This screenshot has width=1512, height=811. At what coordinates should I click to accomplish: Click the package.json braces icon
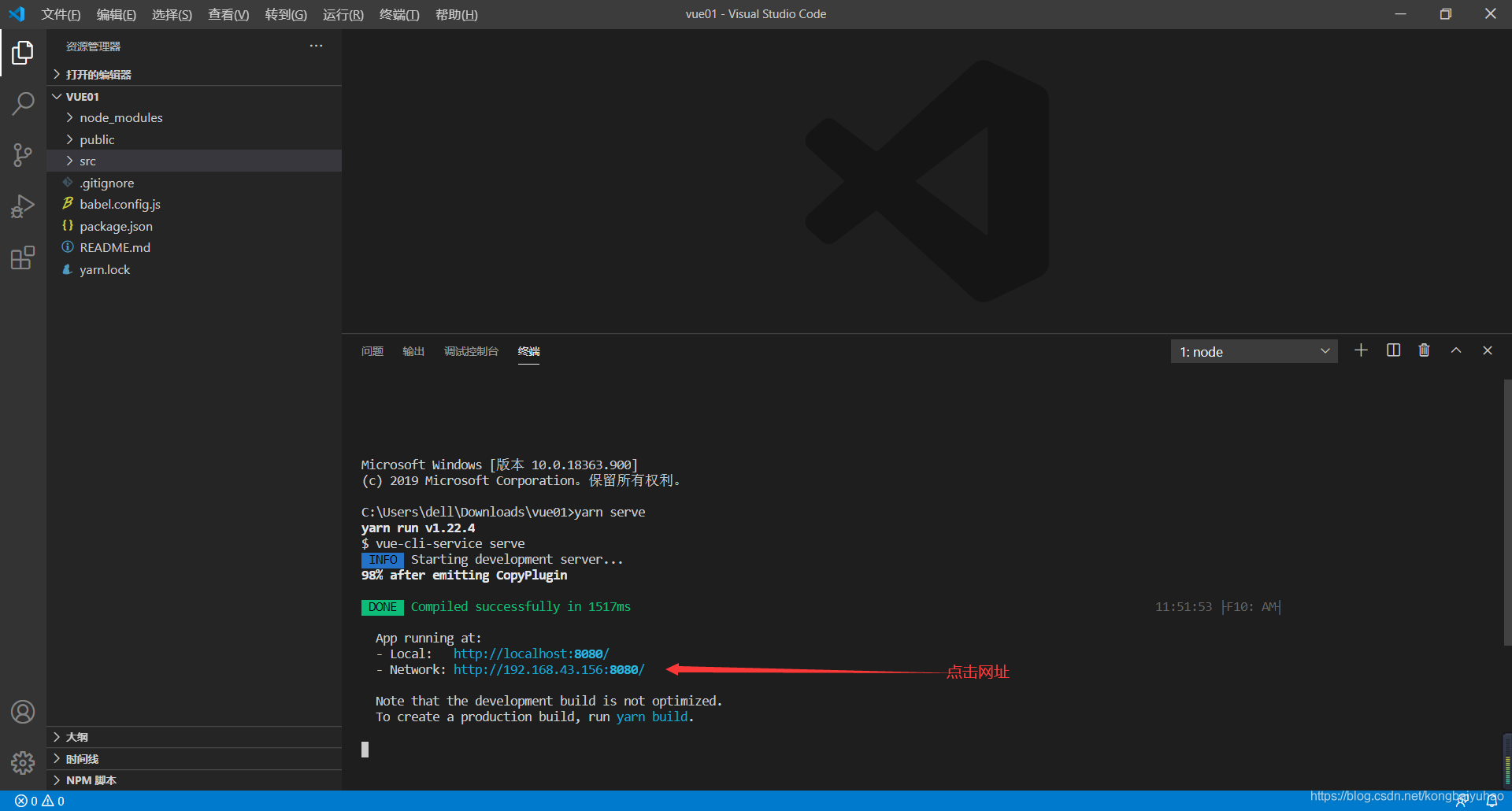click(68, 225)
